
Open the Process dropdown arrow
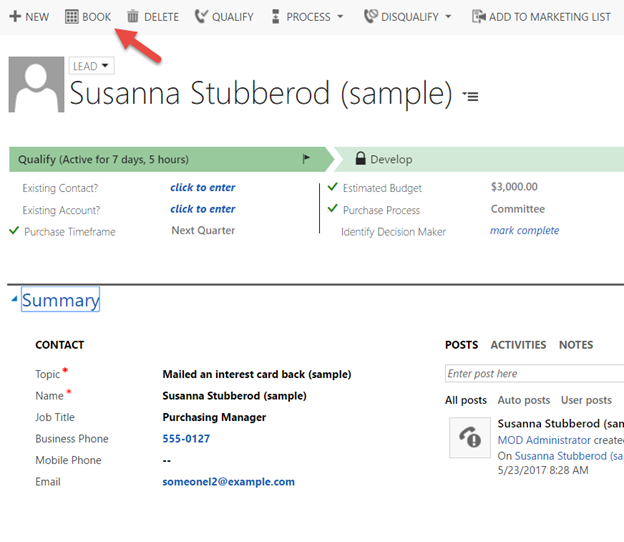point(340,17)
